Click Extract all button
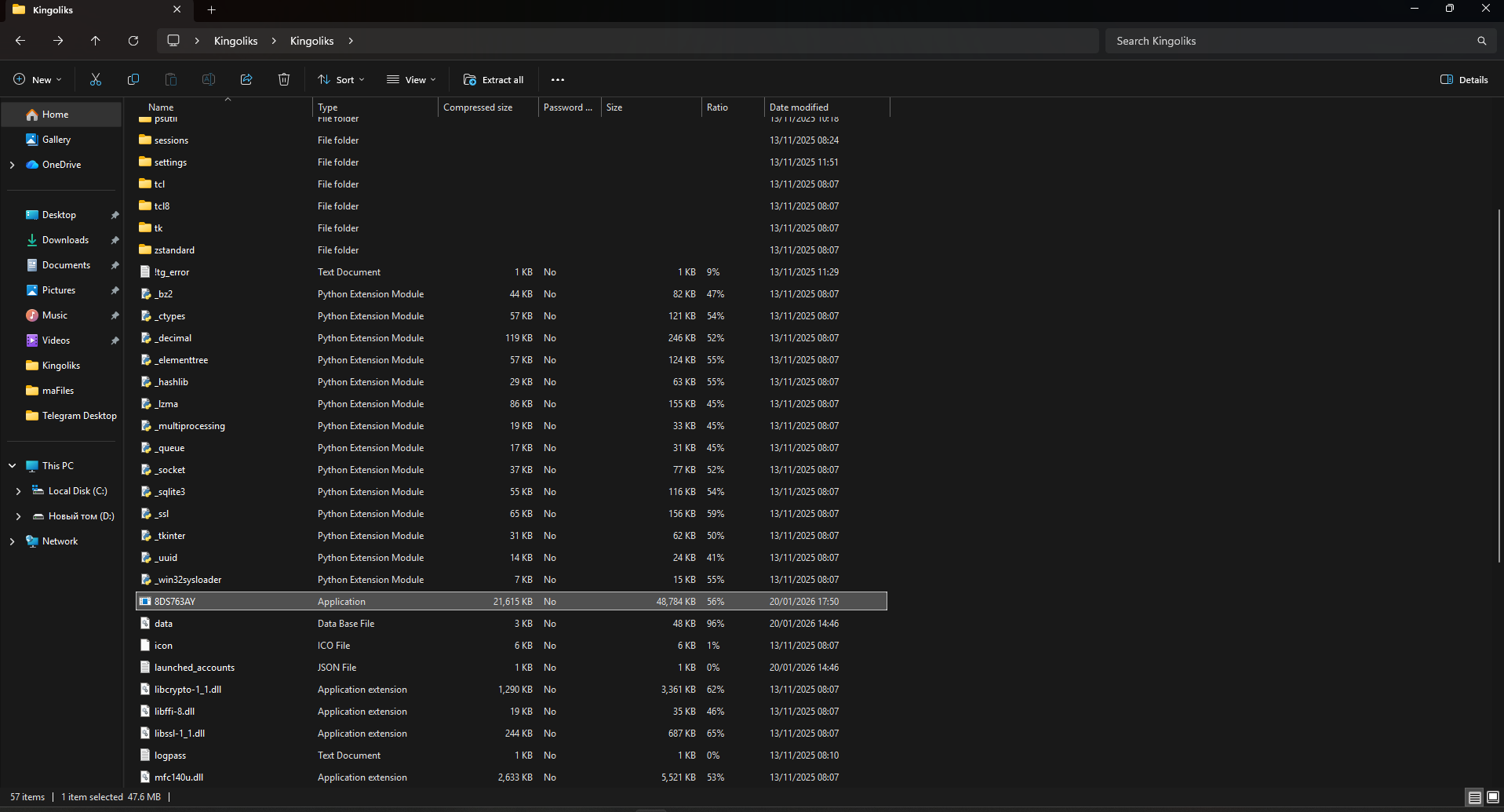The image size is (1504, 812). point(493,80)
